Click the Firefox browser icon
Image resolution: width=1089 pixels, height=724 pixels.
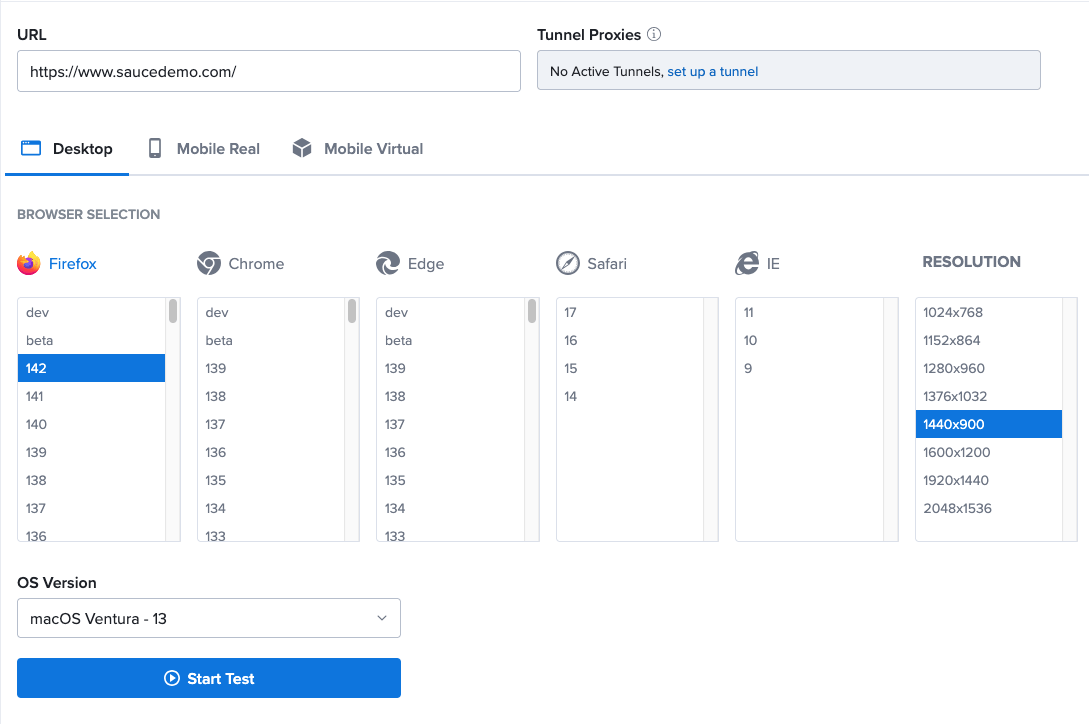click(x=29, y=264)
